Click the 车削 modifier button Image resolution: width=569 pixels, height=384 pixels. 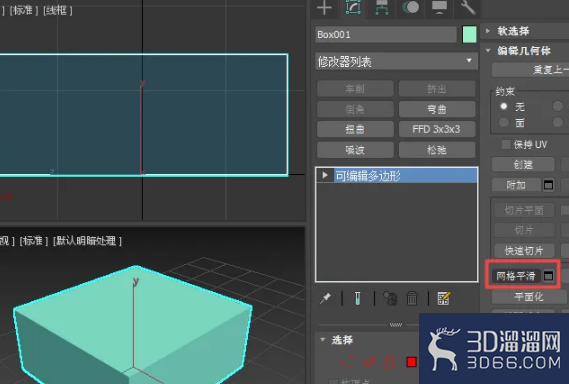[355, 89]
